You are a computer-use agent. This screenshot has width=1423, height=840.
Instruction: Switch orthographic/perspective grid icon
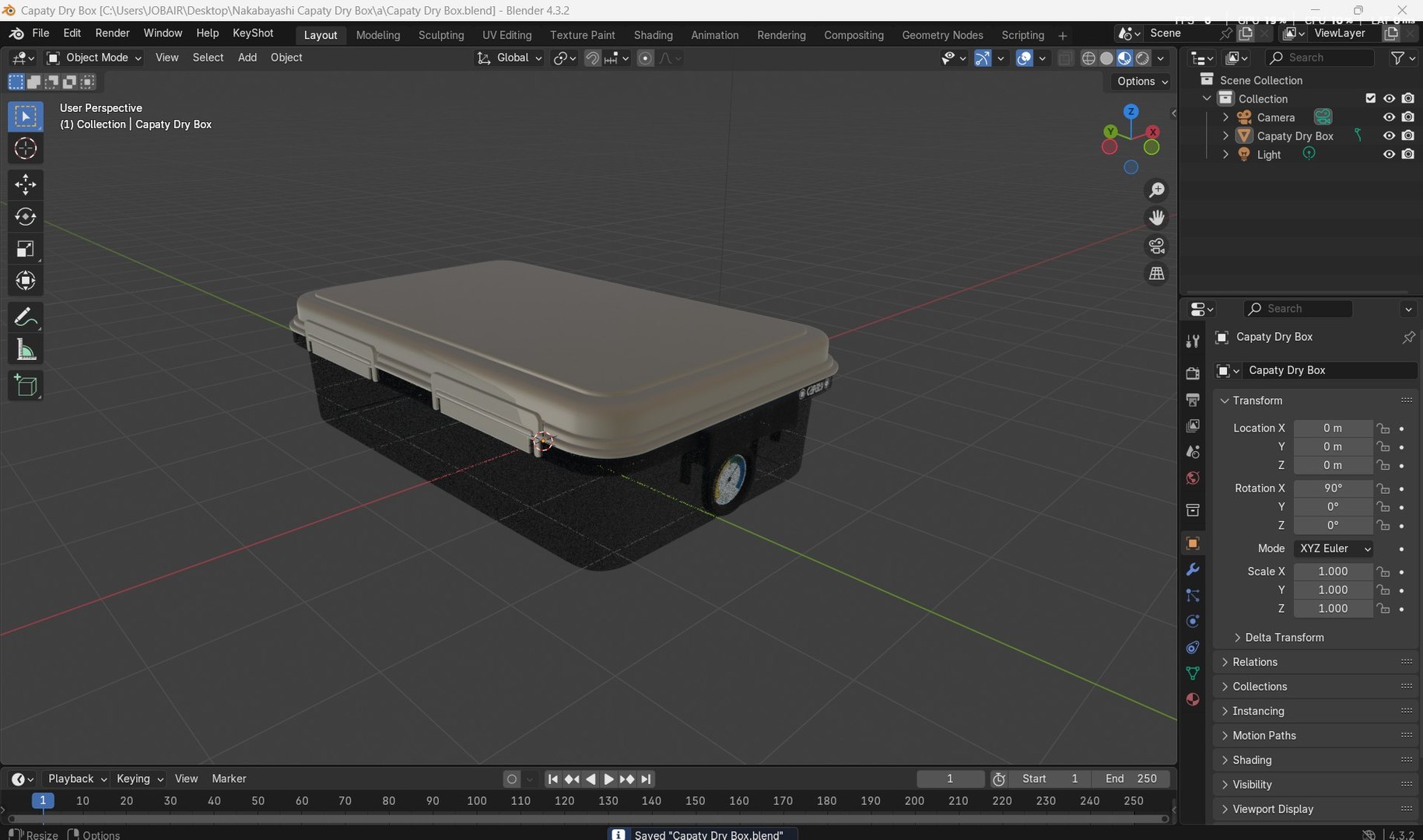1157,274
